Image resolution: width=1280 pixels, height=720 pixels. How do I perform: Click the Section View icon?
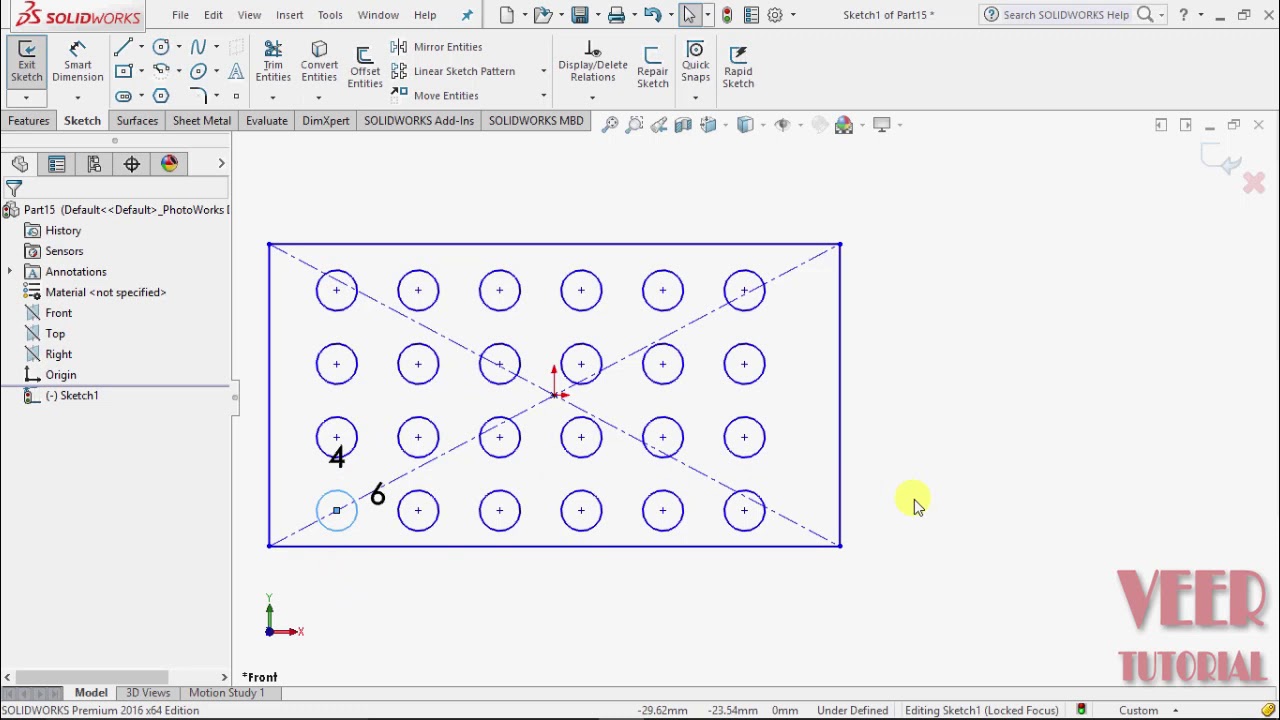pyautogui.click(x=683, y=125)
